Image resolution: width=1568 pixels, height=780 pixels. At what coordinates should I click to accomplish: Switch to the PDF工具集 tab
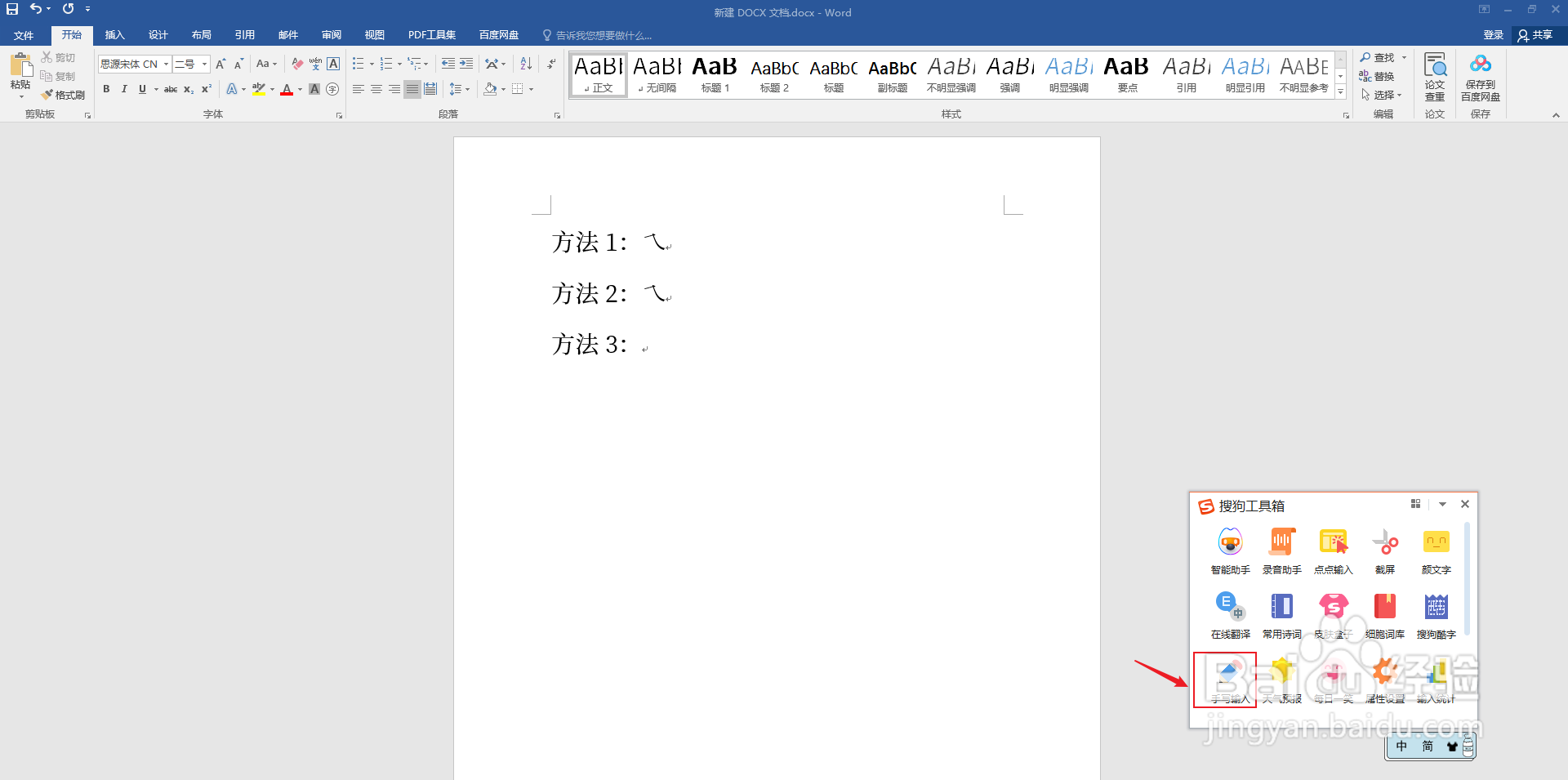(432, 35)
